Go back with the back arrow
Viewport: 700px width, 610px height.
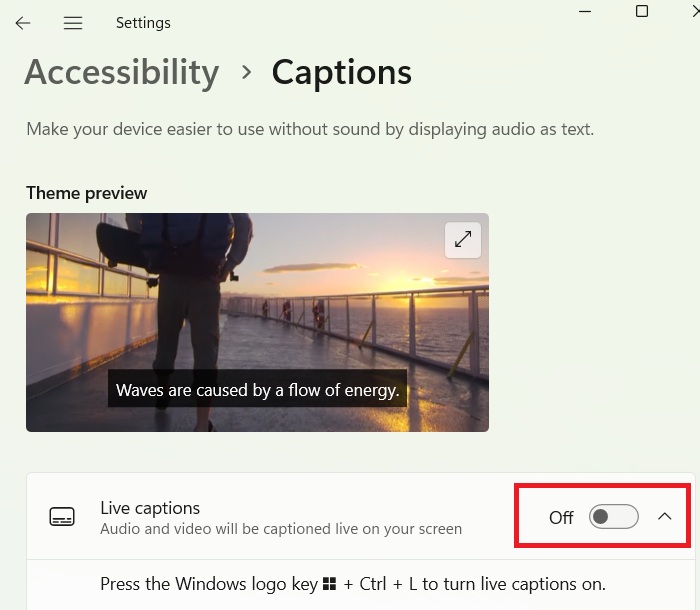coord(22,23)
